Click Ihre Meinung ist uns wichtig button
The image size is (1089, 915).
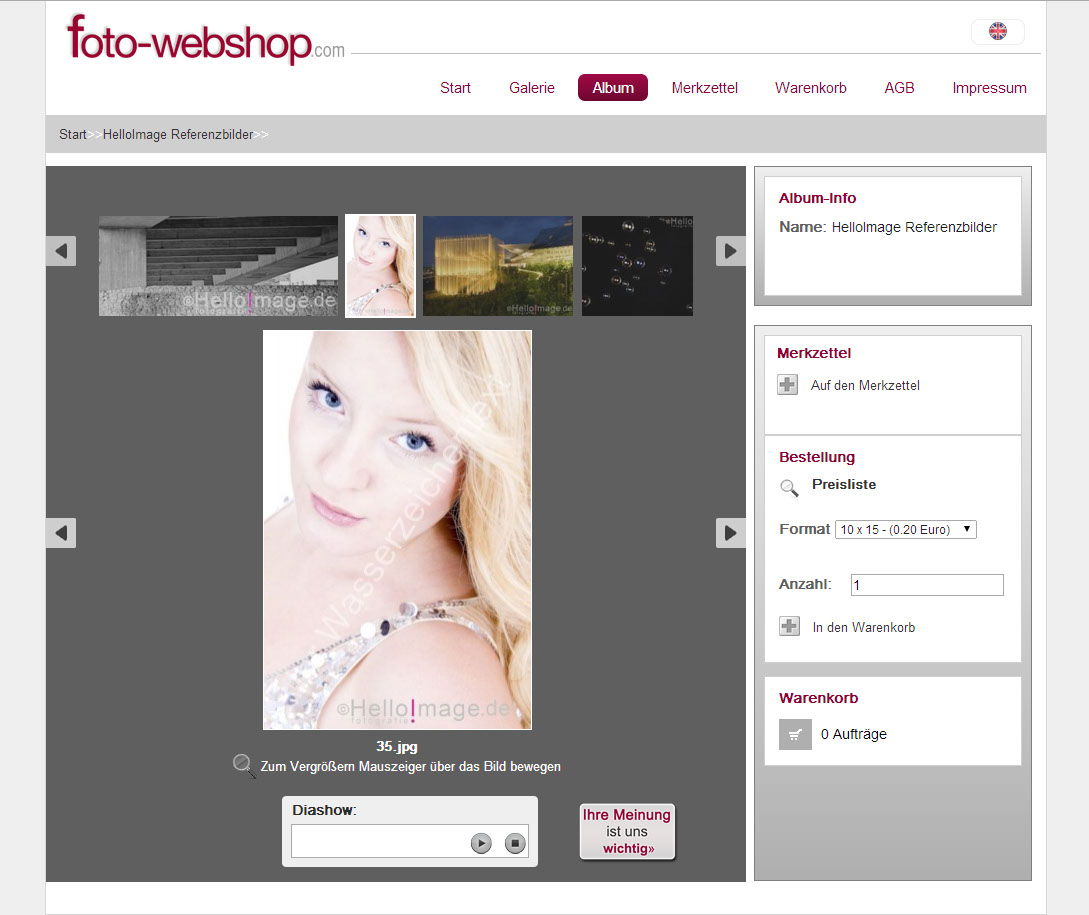coord(627,832)
